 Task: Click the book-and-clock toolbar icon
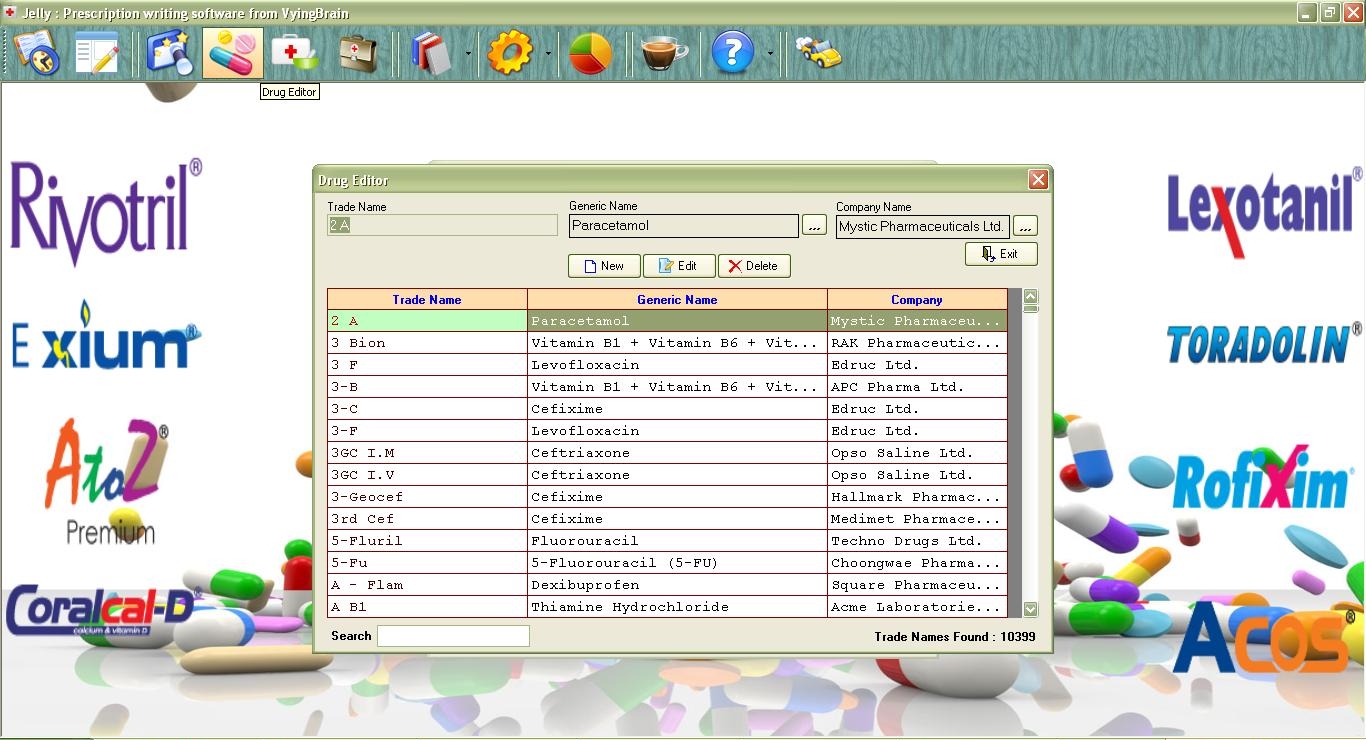(38, 53)
